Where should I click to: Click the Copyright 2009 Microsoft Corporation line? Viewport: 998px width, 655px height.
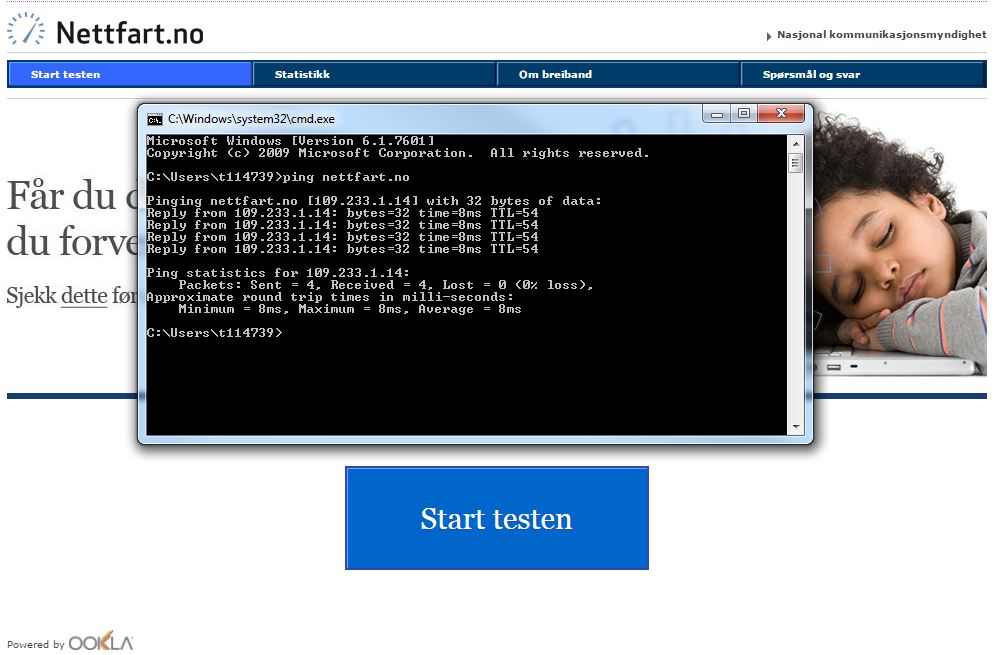pos(398,153)
